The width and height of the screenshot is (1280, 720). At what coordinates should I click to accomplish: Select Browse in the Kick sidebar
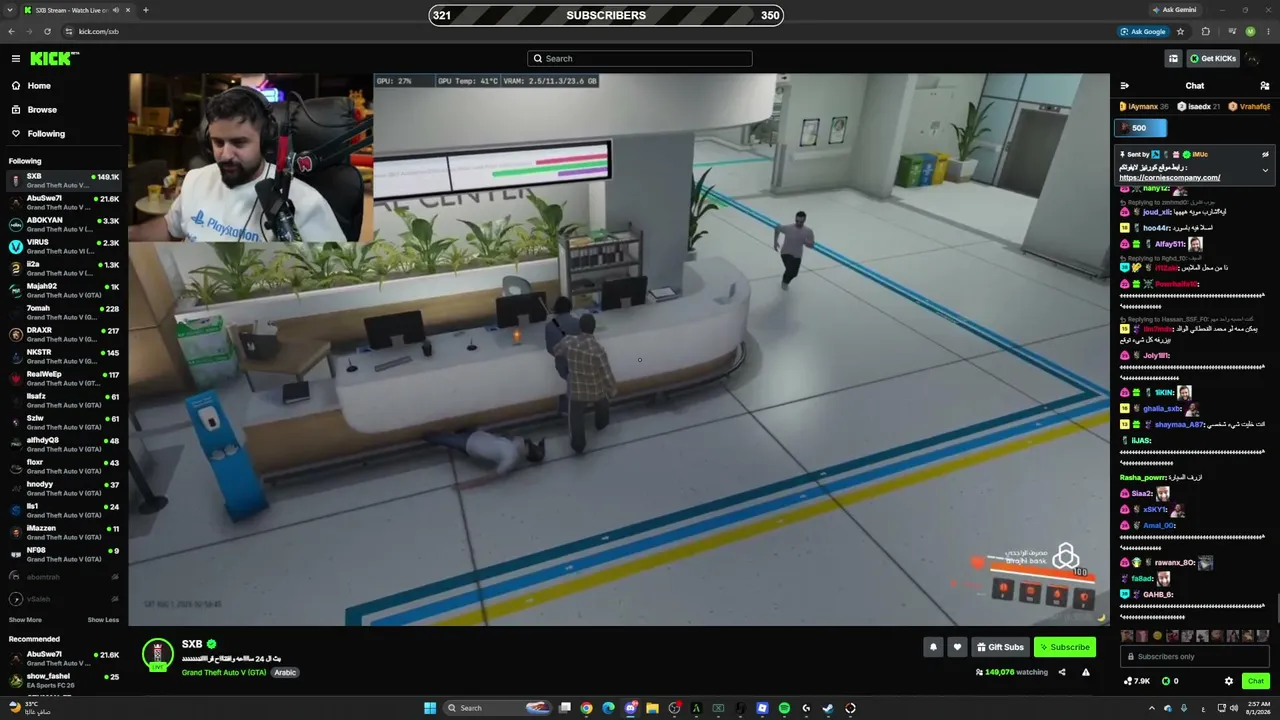tap(64, 110)
